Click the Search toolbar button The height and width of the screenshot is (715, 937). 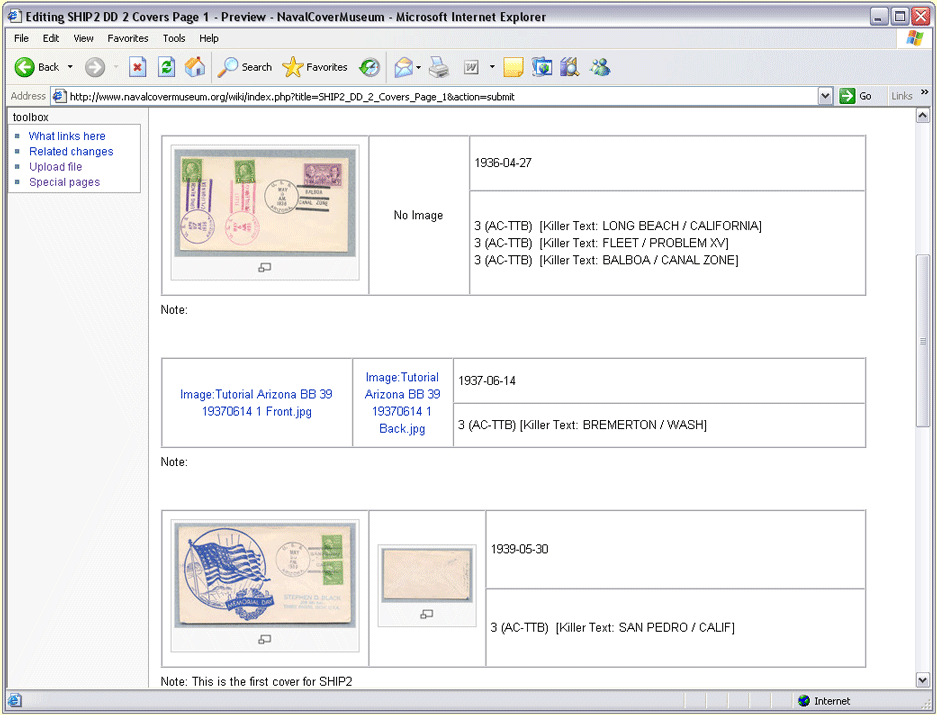(245, 67)
